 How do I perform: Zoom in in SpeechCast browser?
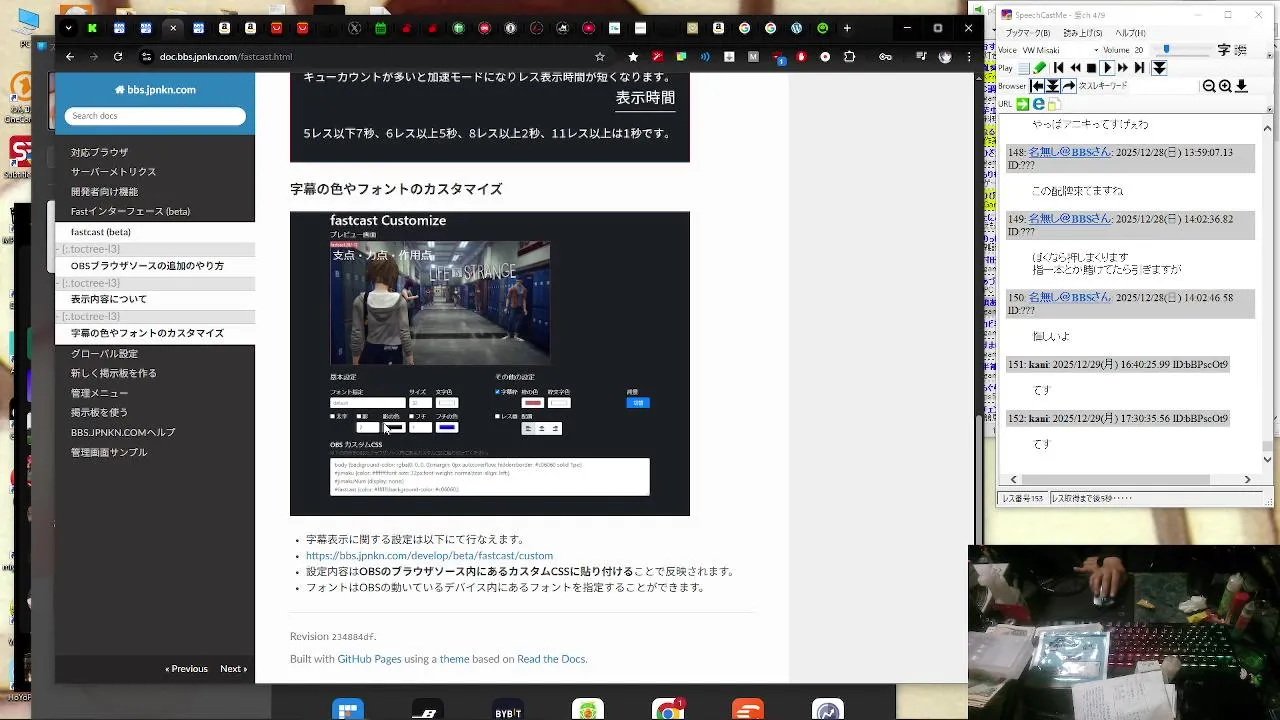(1225, 86)
